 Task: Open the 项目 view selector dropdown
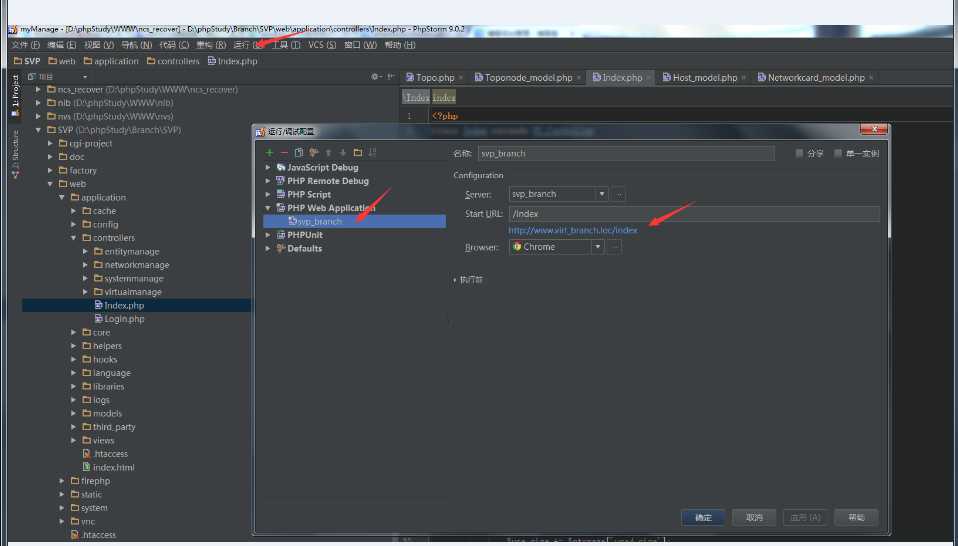pos(59,77)
